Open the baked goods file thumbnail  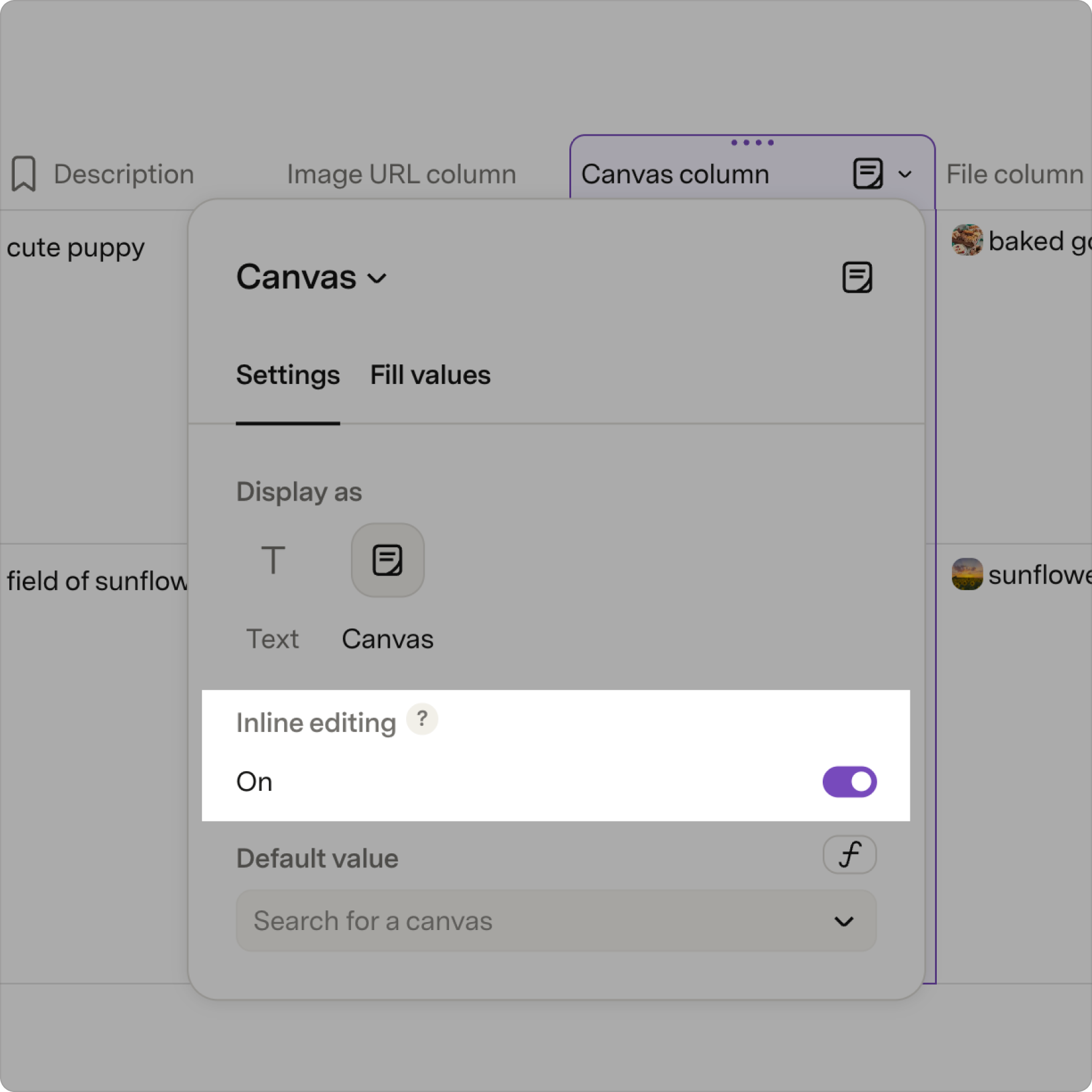967,240
